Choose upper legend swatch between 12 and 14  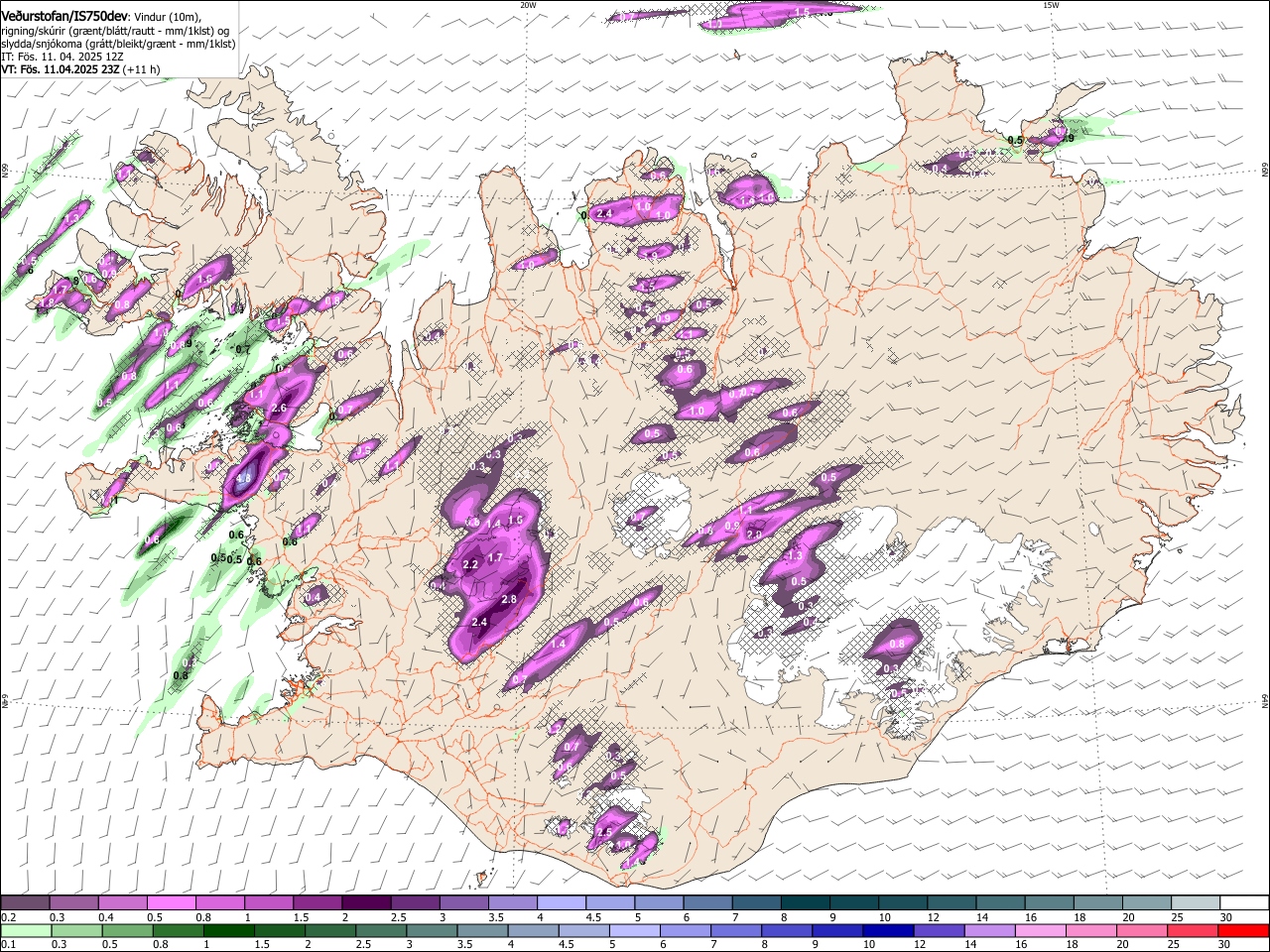(951, 903)
